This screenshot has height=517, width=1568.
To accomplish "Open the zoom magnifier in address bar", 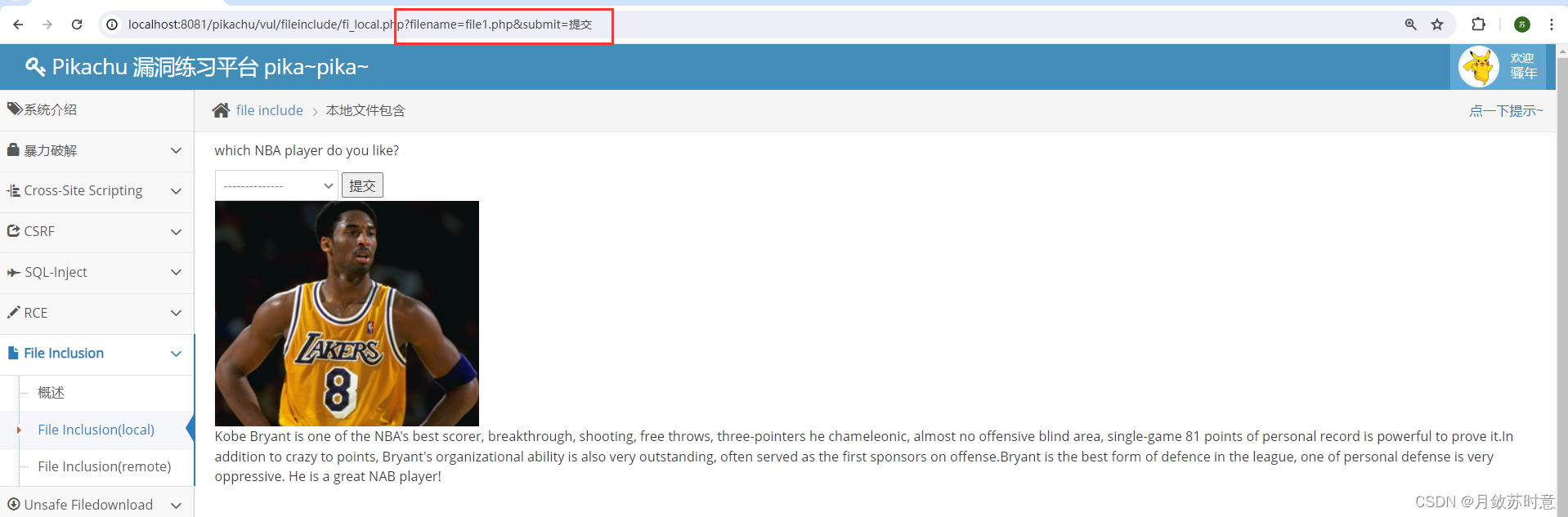I will 1410,25.
